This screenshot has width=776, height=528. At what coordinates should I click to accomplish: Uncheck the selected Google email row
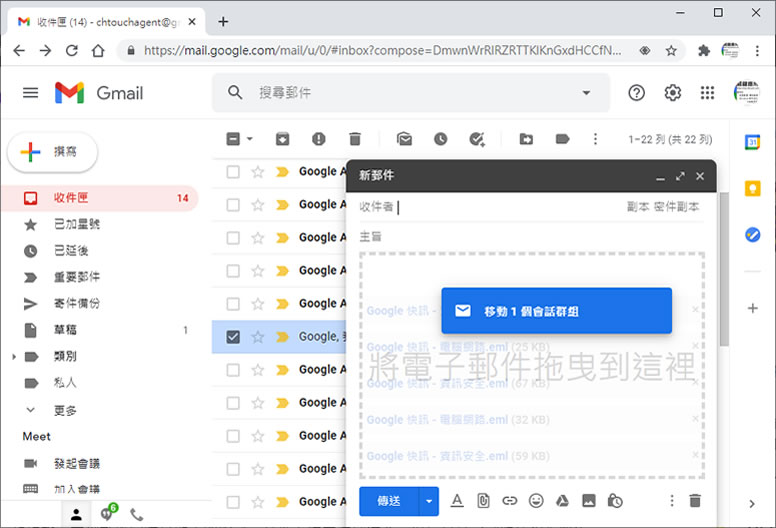pos(233,337)
